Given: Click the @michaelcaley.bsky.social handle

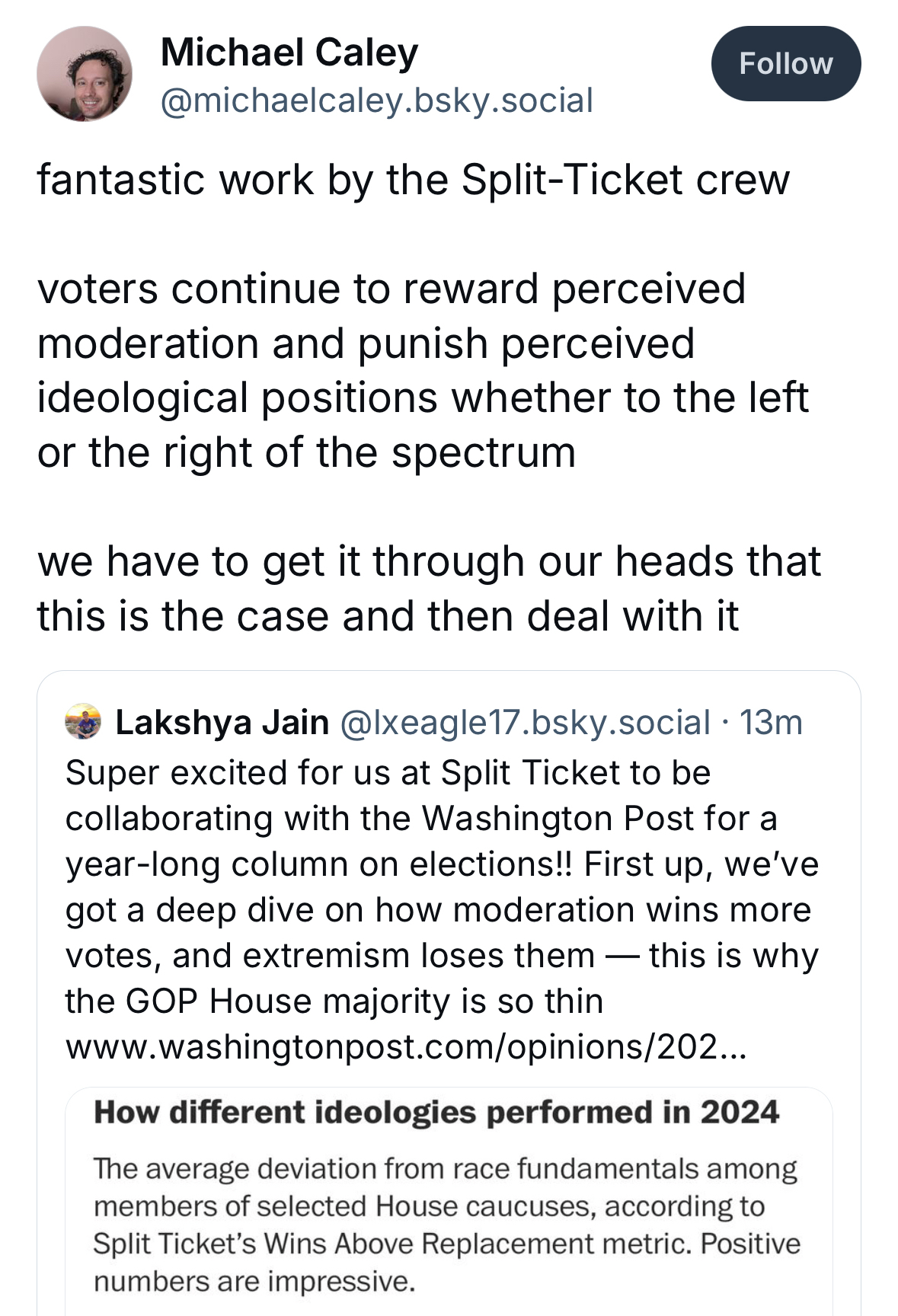Looking at the screenshot, I should pyautogui.click(x=376, y=101).
